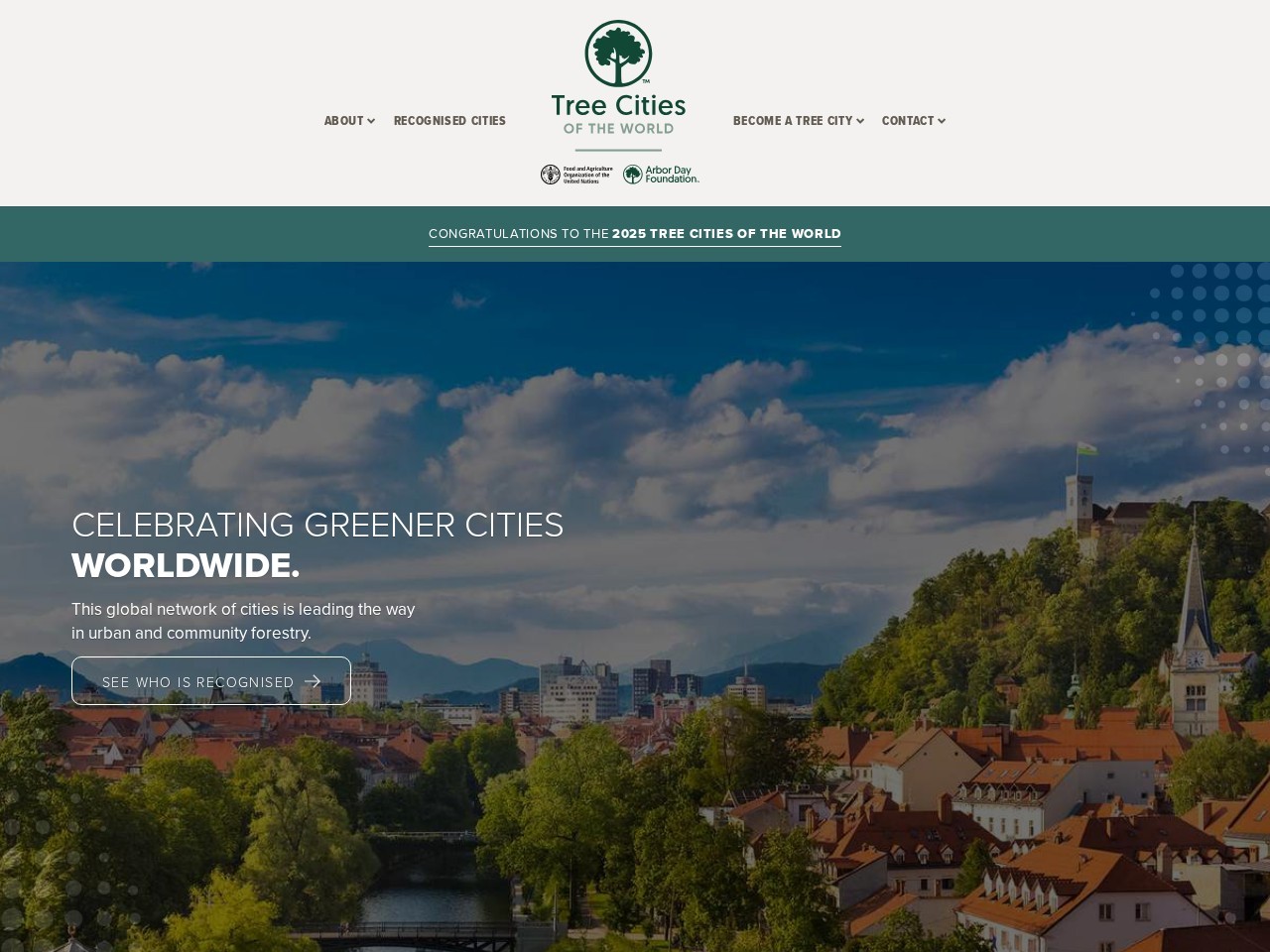
Task: Click the circular tree emblem logo
Action: 618,54
